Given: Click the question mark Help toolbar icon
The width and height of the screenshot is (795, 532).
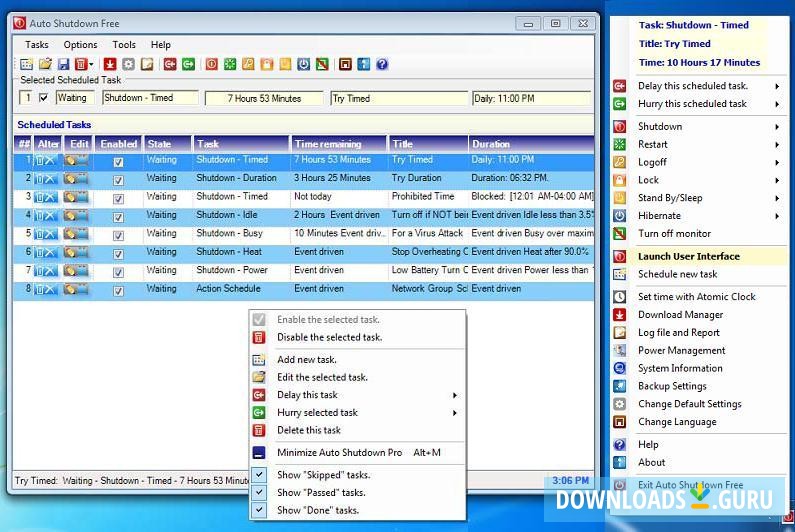Looking at the screenshot, I should [x=382, y=64].
